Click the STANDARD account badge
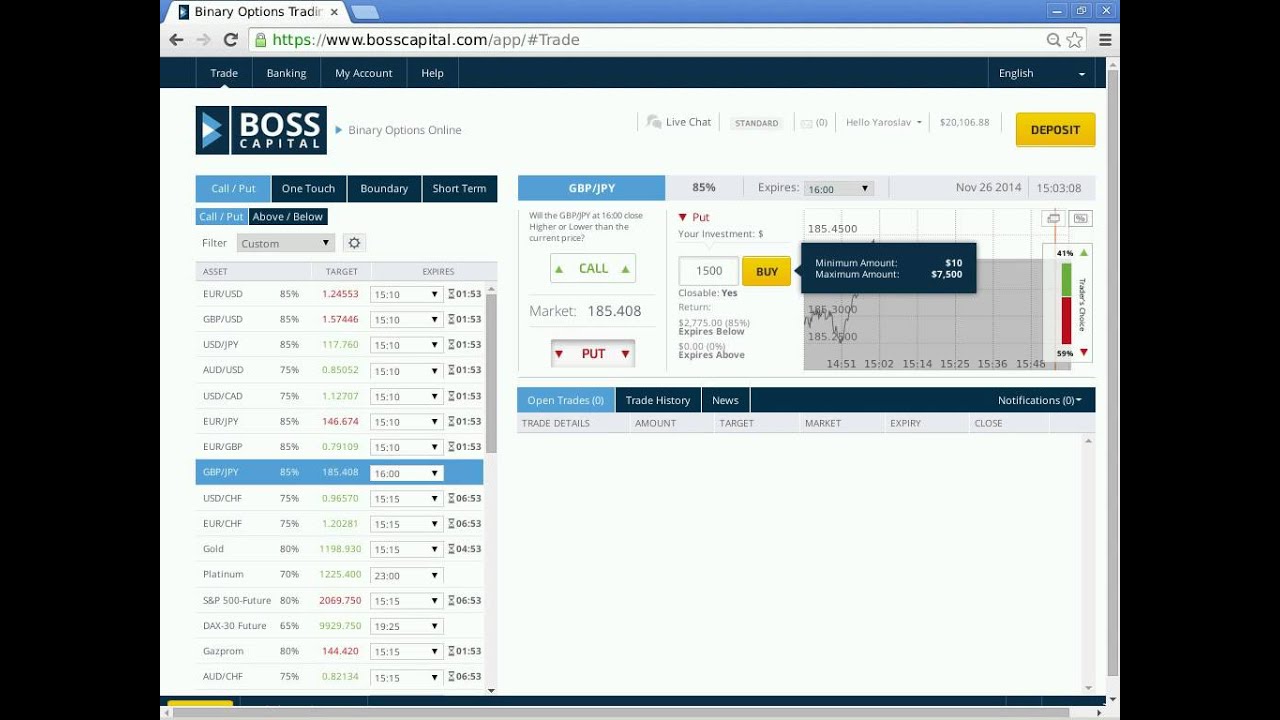 (756, 123)
